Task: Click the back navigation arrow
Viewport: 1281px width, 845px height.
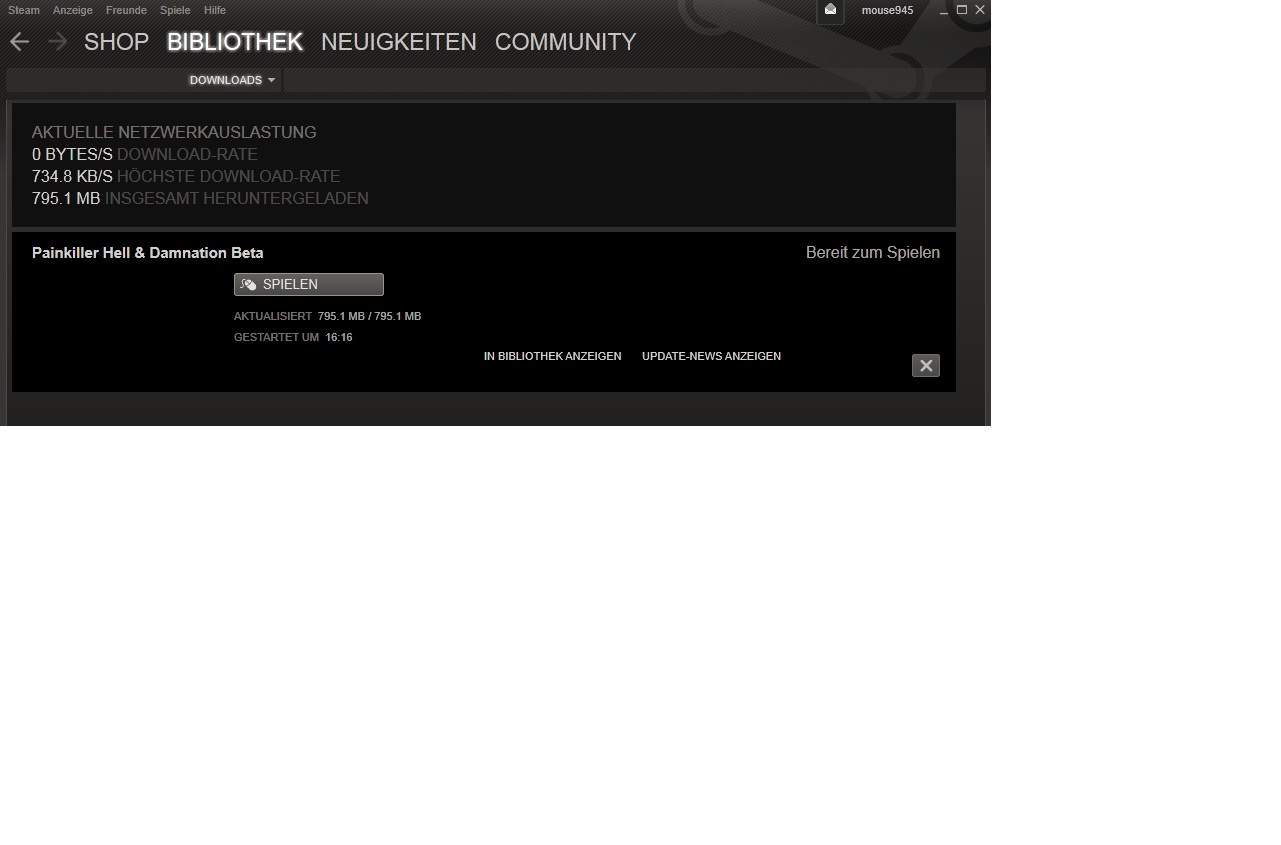Action: pos(19,42)
